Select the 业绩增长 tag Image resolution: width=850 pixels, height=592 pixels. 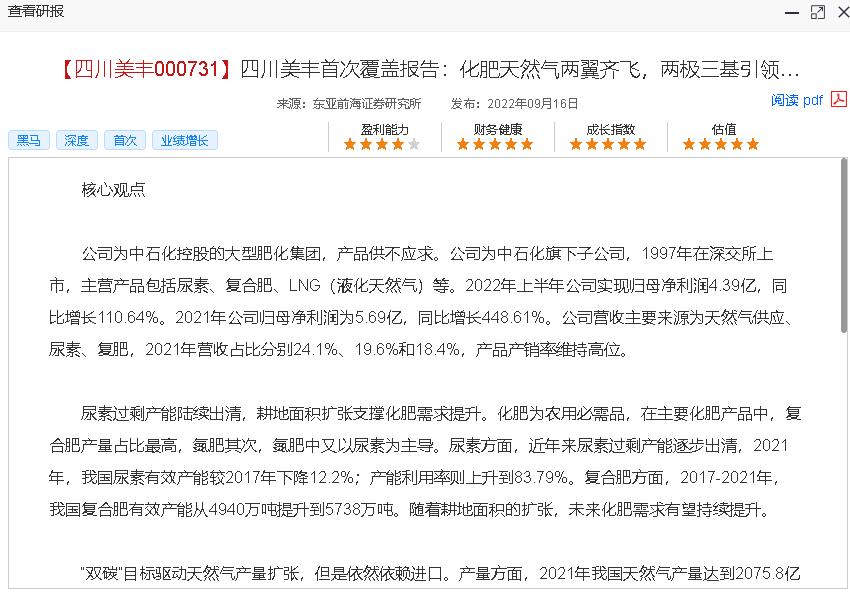click(184, 140)
